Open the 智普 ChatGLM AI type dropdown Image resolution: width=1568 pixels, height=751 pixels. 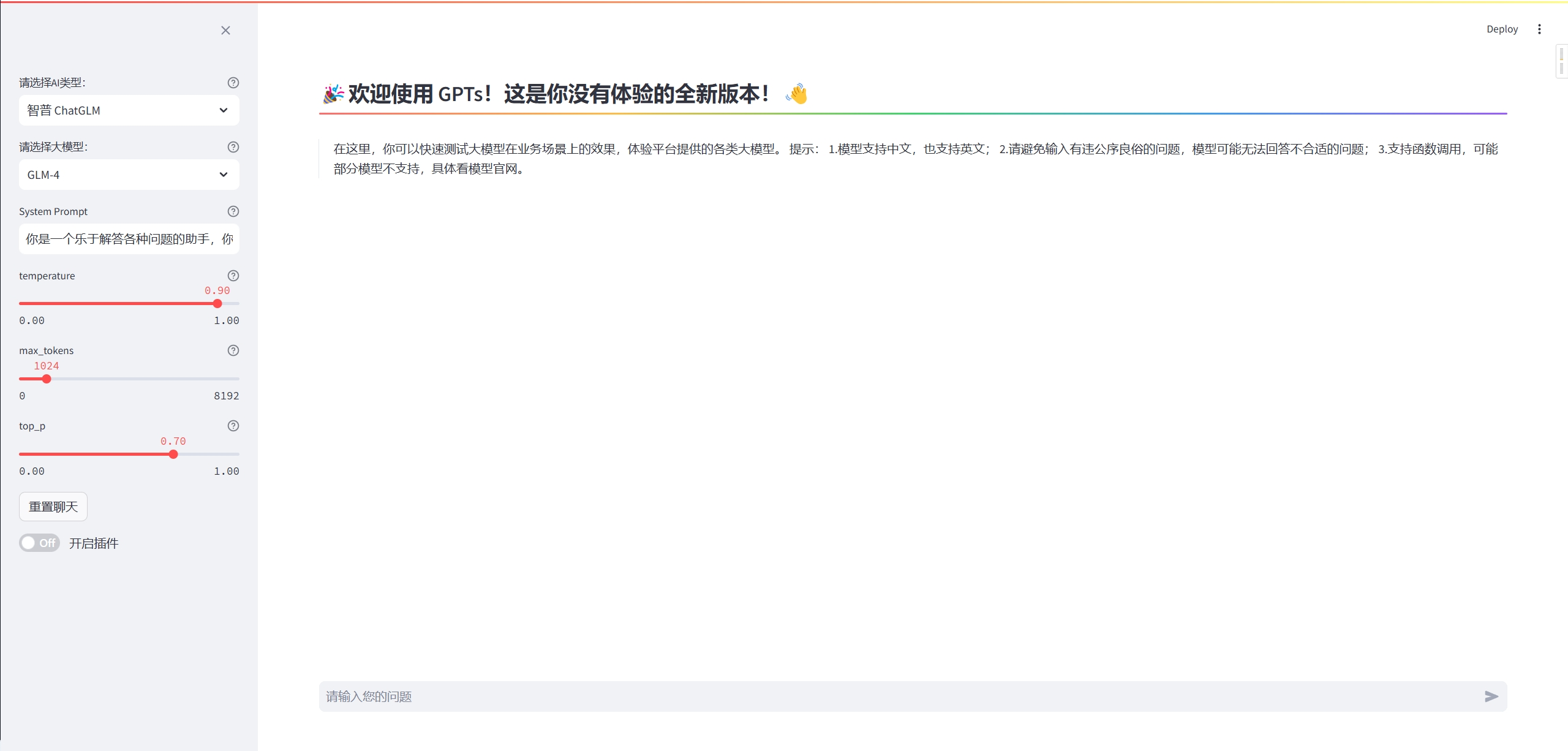point(129,110)
